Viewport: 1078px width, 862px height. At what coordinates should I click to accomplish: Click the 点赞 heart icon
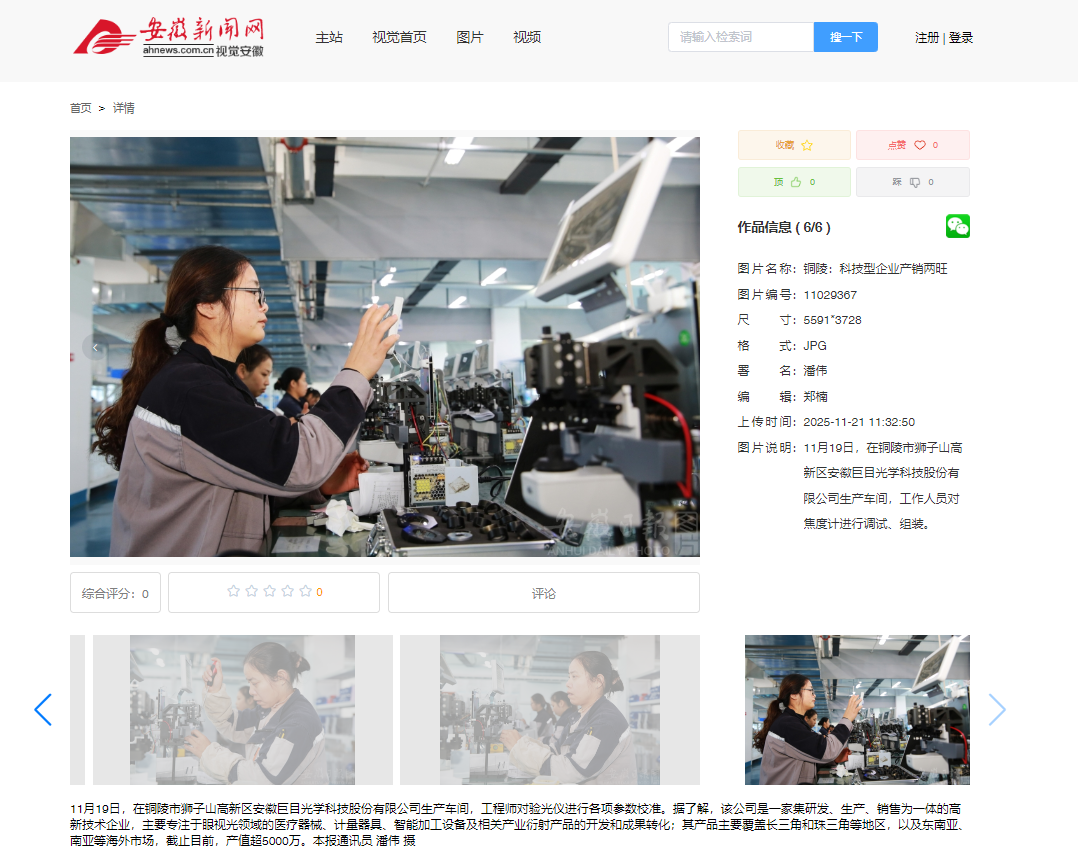pyautogui.click(x=920, y=145)
